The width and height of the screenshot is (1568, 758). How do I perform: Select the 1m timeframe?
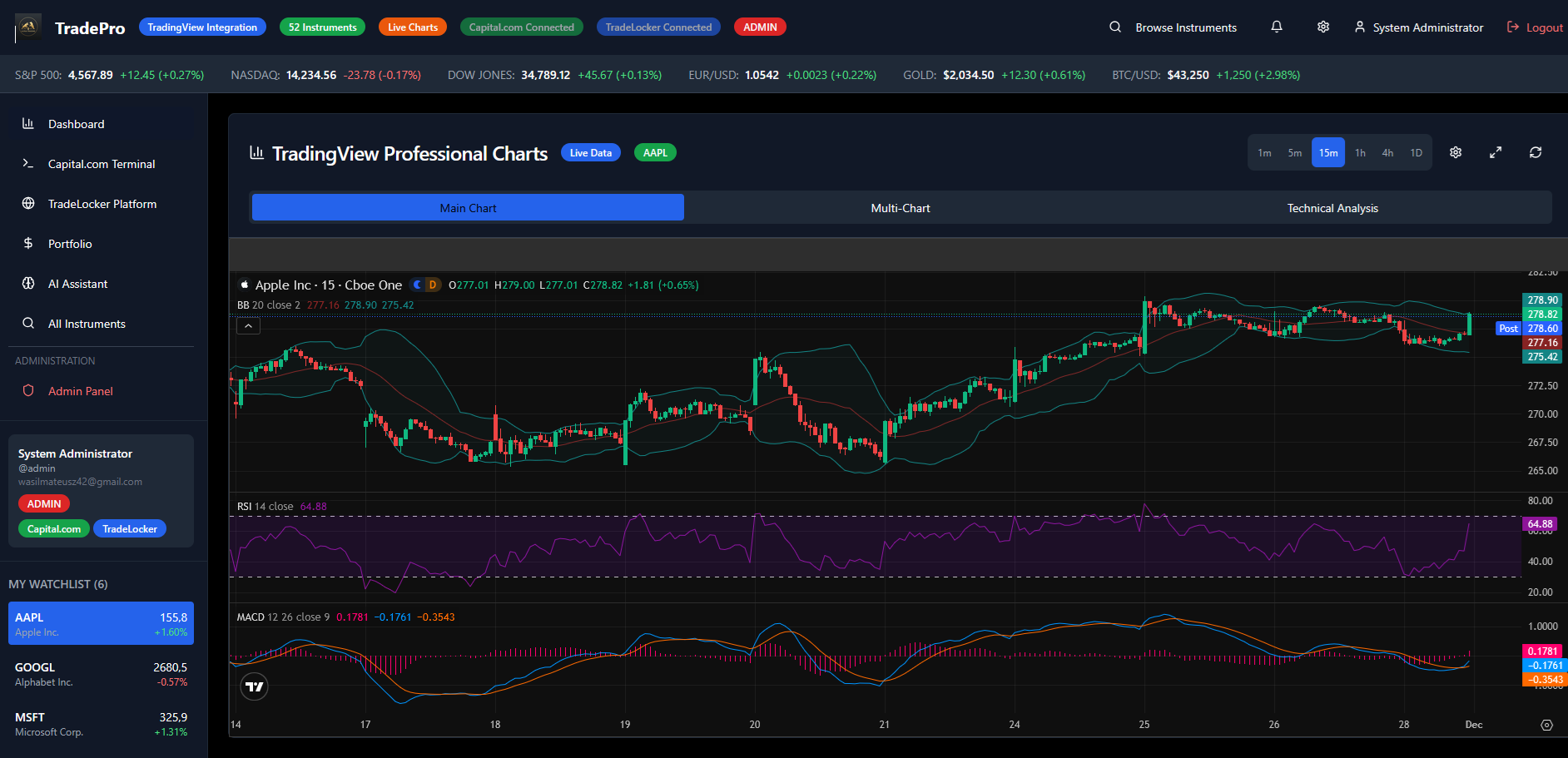click(x=1264, y=153)
